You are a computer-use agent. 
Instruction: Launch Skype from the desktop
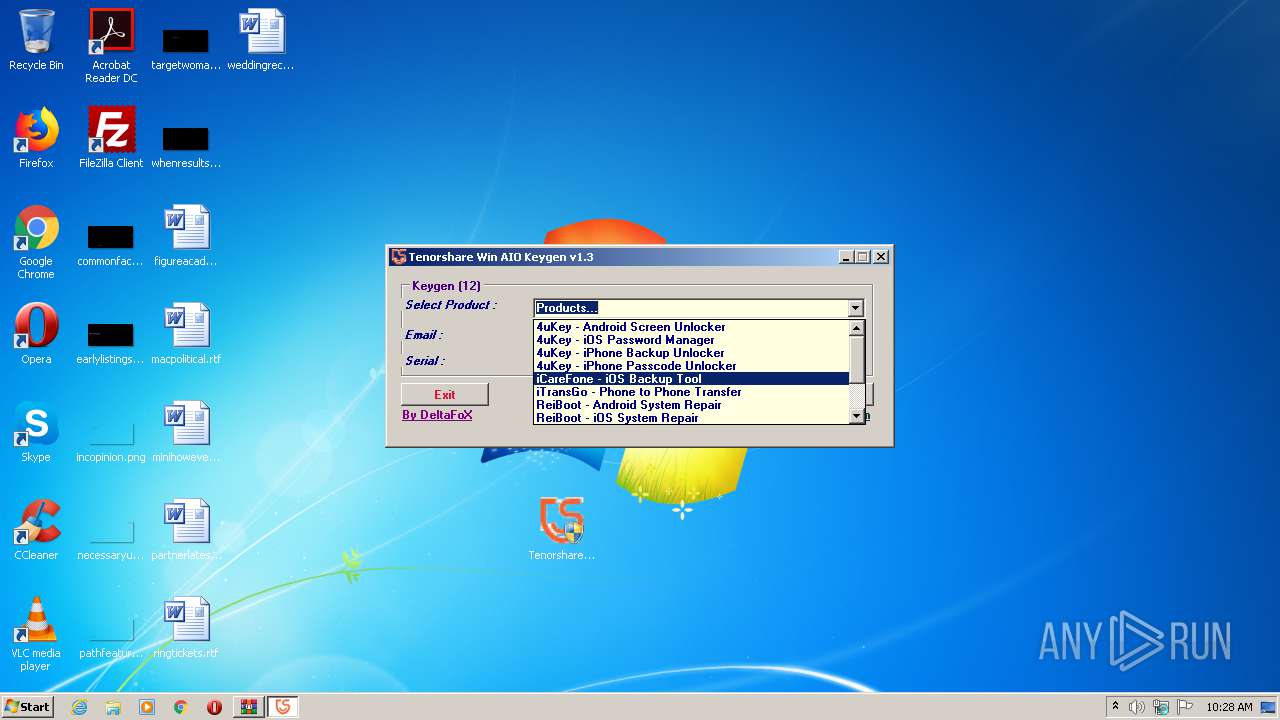36,432
